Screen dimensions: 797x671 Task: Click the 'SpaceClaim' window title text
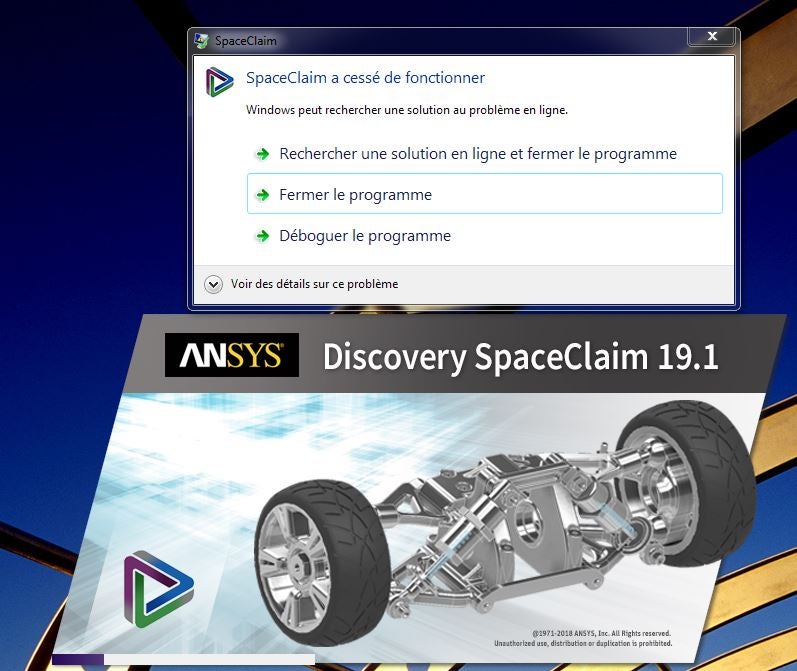[x=246, y=41]
